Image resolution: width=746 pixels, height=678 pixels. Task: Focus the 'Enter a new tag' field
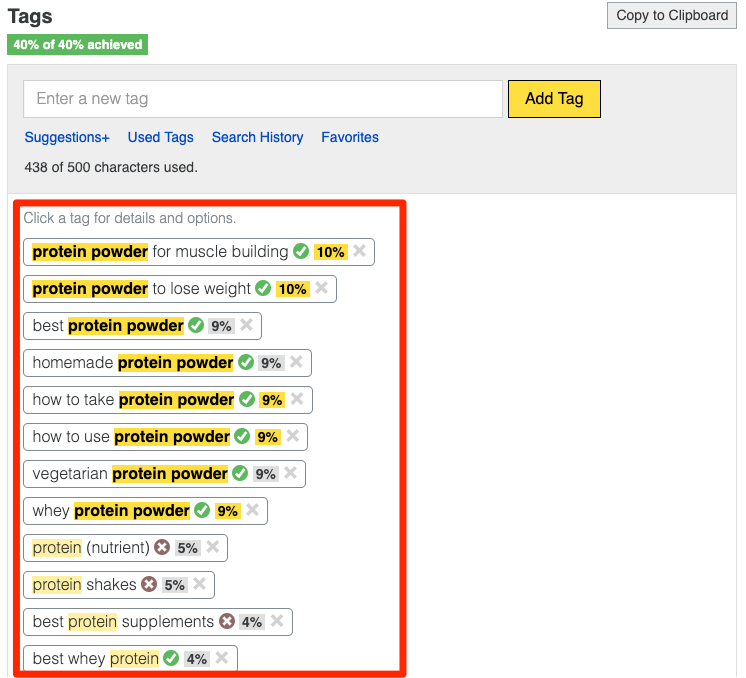[x=262, y=99]
